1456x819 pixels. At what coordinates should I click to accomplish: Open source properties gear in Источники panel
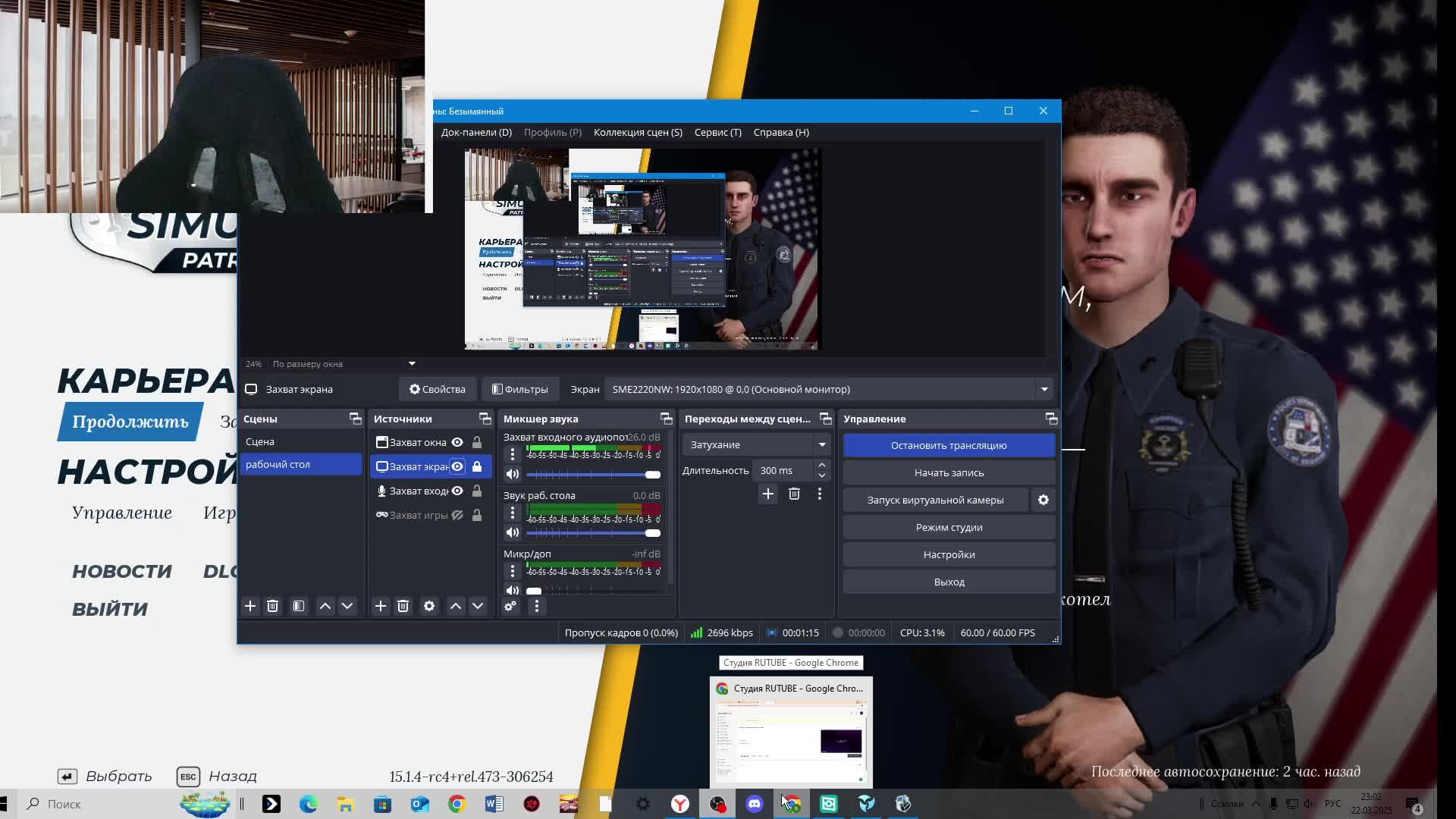[429, 606]
